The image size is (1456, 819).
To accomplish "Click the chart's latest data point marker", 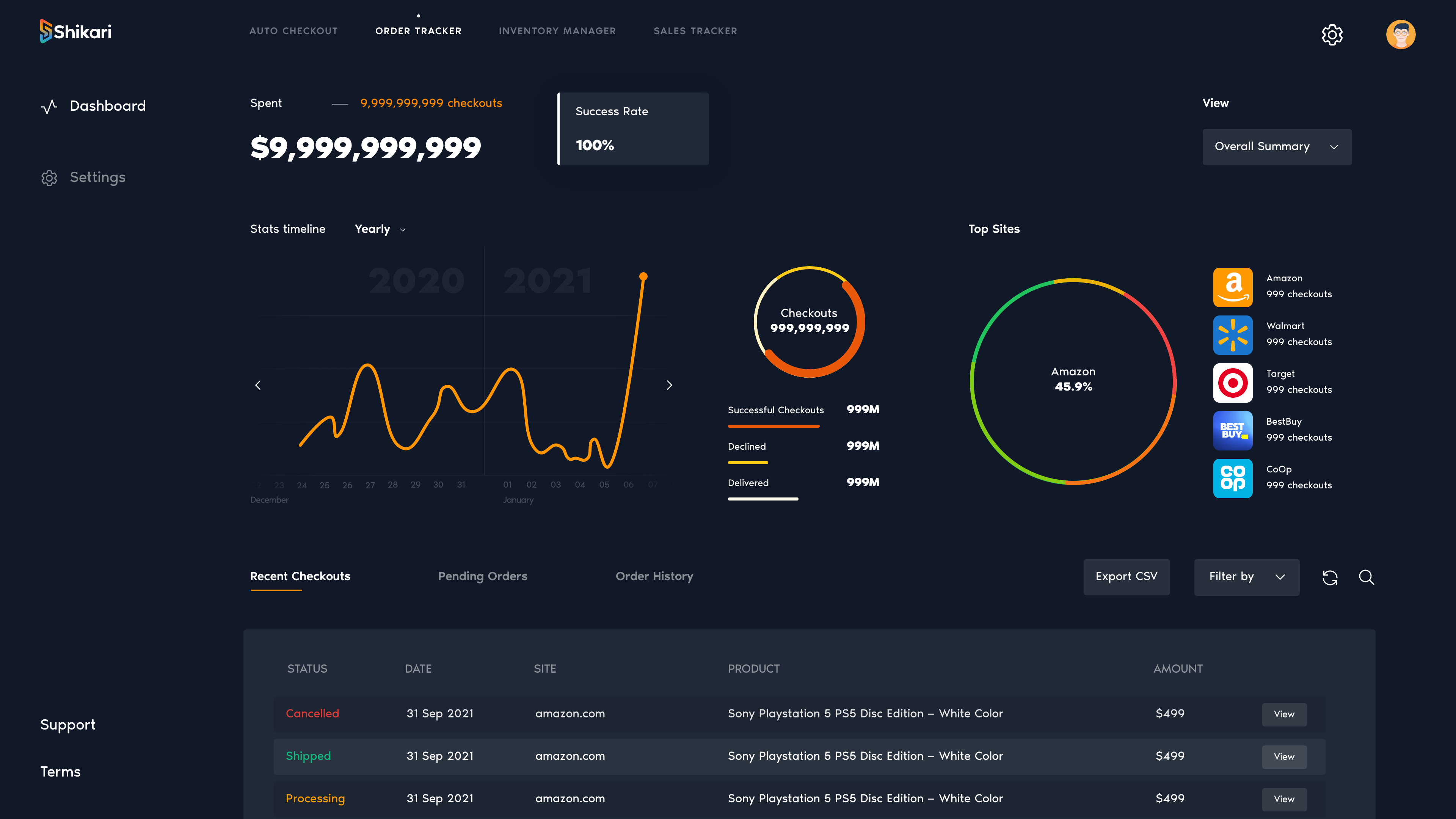I will tap(643, 276).
